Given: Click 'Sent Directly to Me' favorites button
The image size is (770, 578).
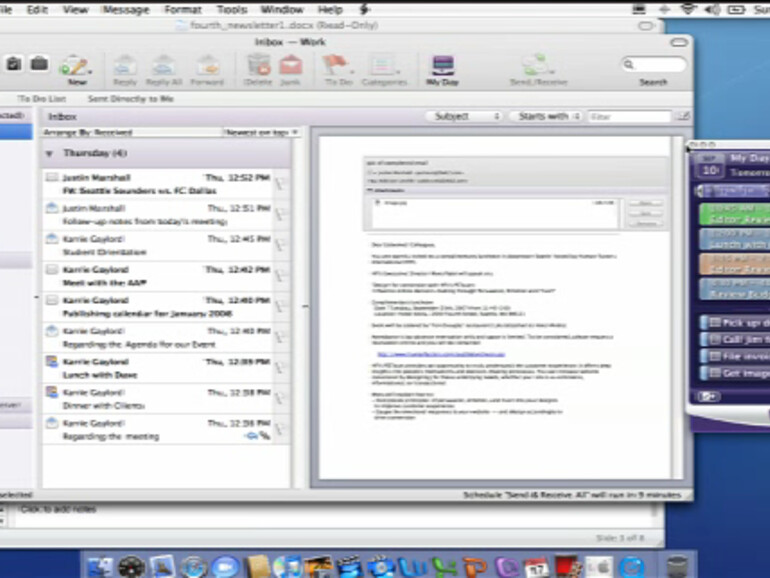Looking at the screenshot, I should 131,99.
